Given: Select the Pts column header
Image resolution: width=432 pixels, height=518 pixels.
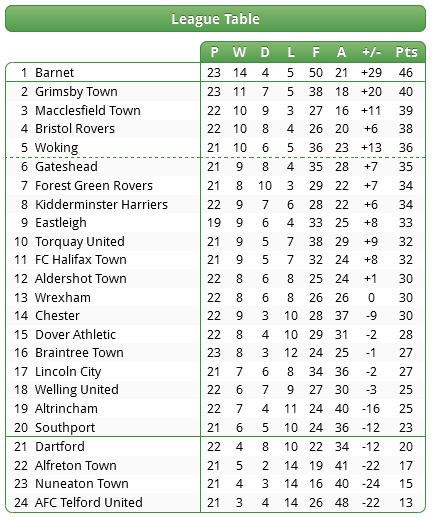Looking at the screenshot, I should 406,52.
